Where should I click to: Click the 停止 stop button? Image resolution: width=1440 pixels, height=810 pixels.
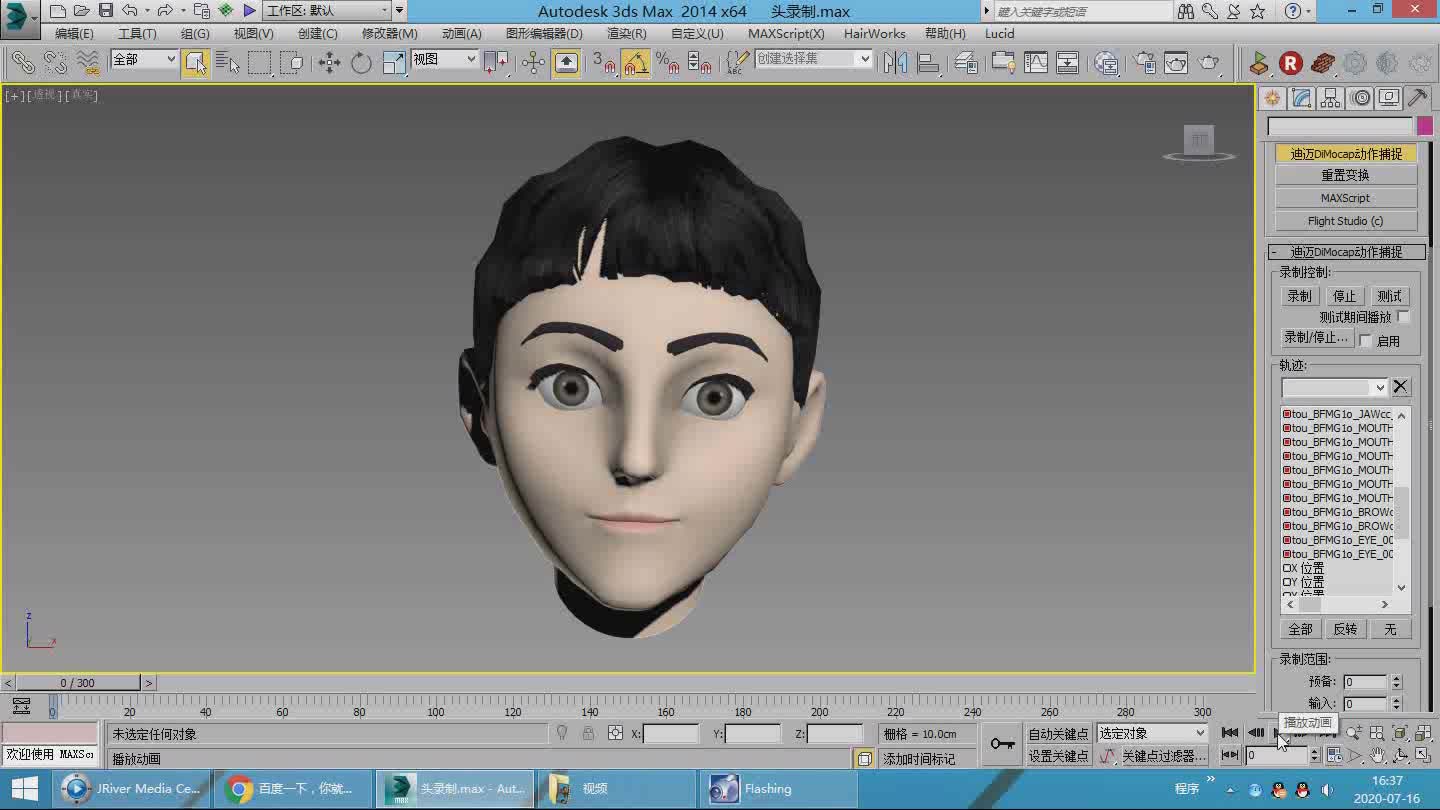[x=1344, y=296]
